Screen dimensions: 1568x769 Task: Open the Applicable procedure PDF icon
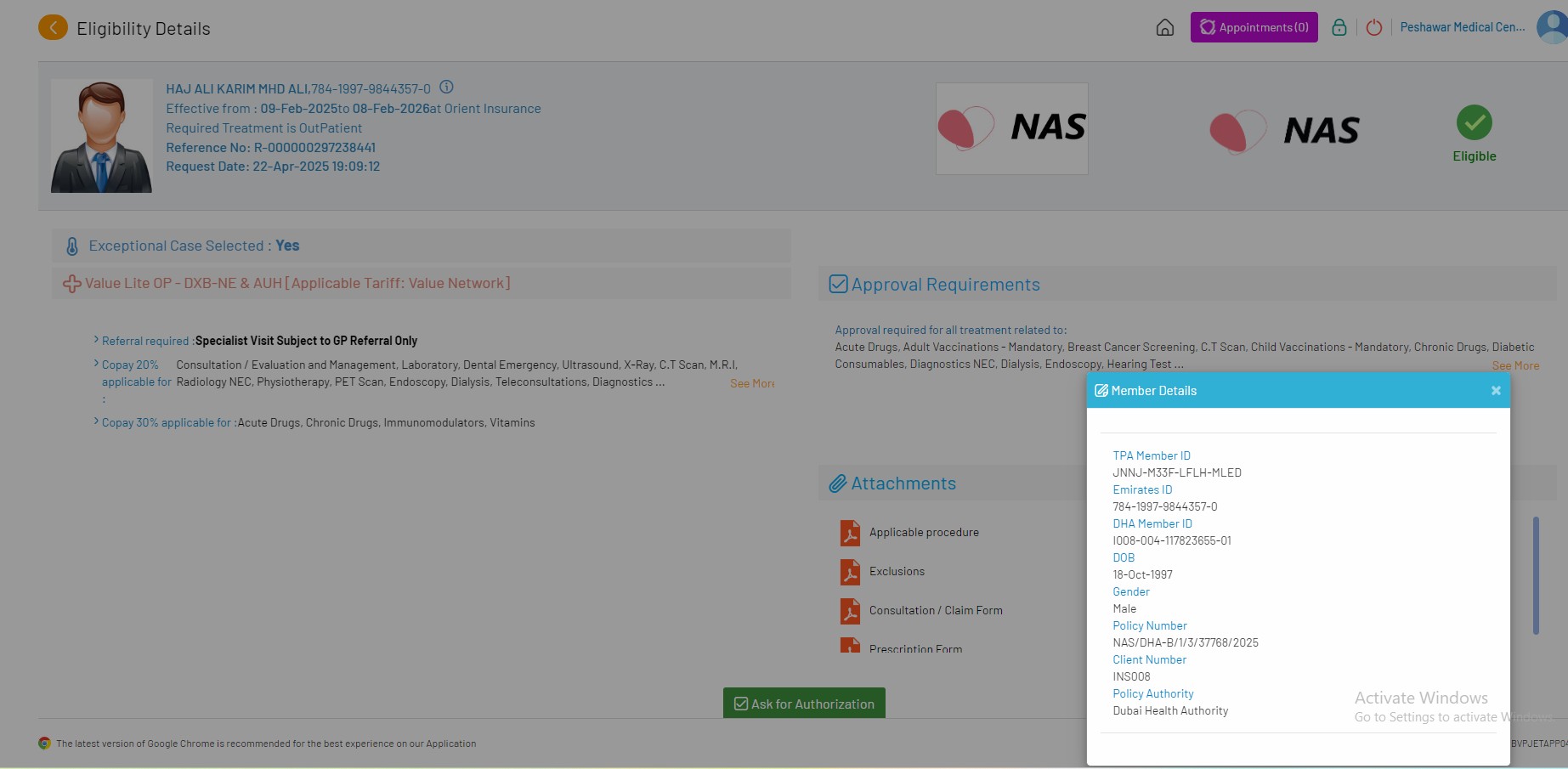coord(850,533)
